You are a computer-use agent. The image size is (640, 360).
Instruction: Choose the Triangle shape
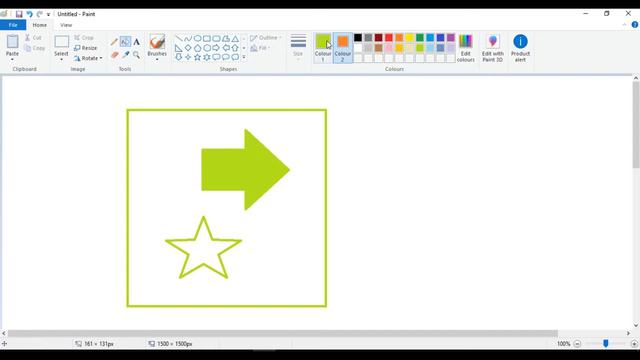point(236,39)
